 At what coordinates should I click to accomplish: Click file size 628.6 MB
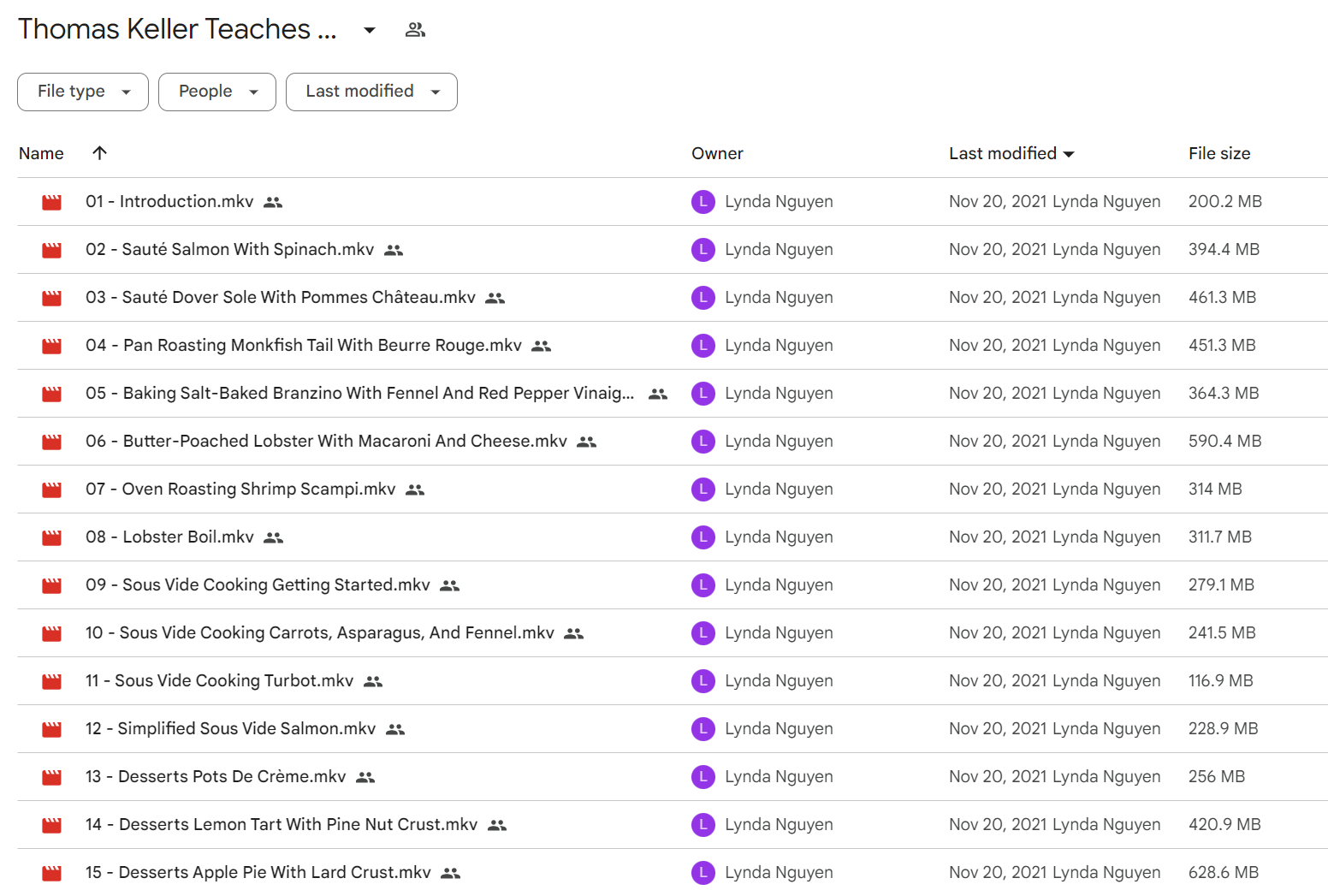(1224, 873)
